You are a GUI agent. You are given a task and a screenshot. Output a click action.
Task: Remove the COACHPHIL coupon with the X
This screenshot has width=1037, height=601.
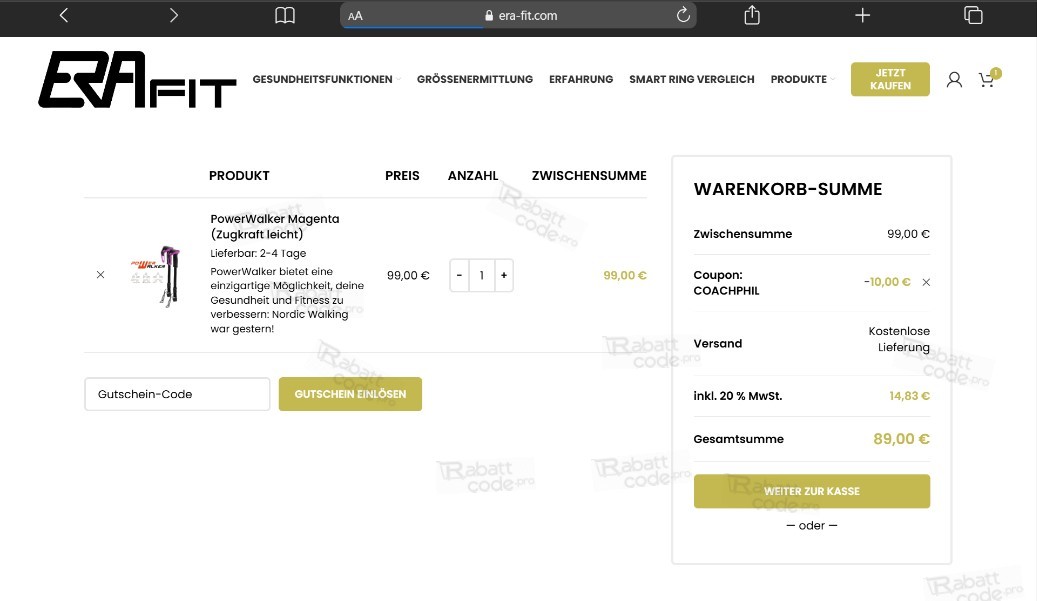(926, 282)
